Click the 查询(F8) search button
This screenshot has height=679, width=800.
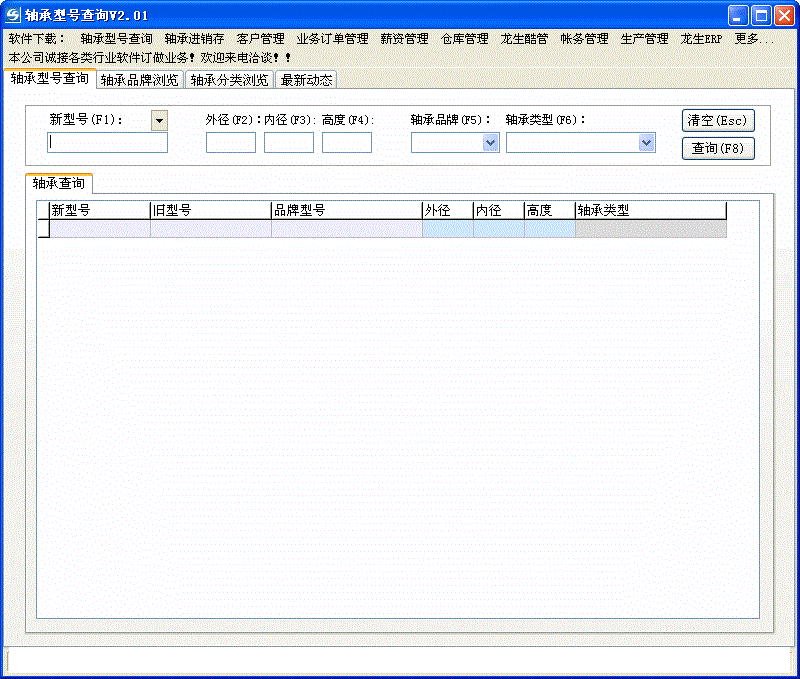tap(718, 148)
